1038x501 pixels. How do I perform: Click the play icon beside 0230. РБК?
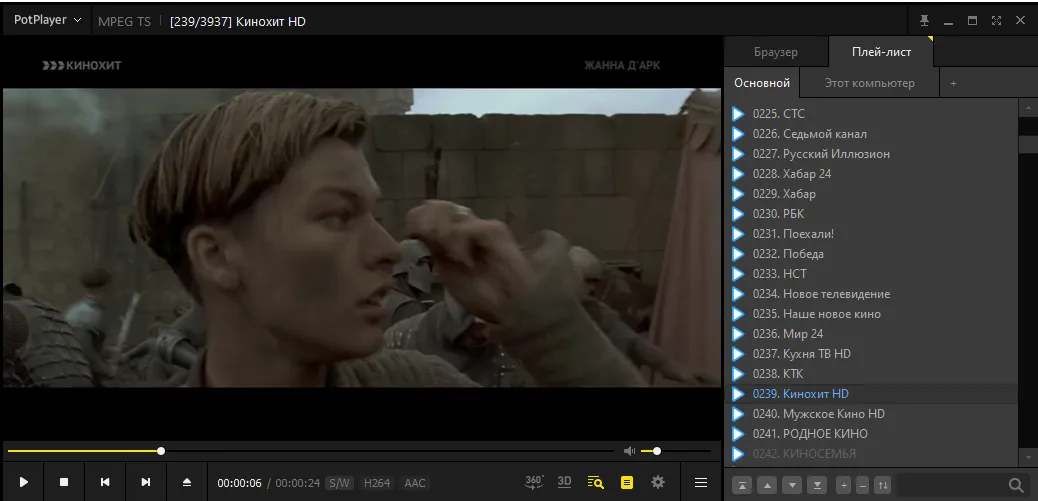click(737, 214)
